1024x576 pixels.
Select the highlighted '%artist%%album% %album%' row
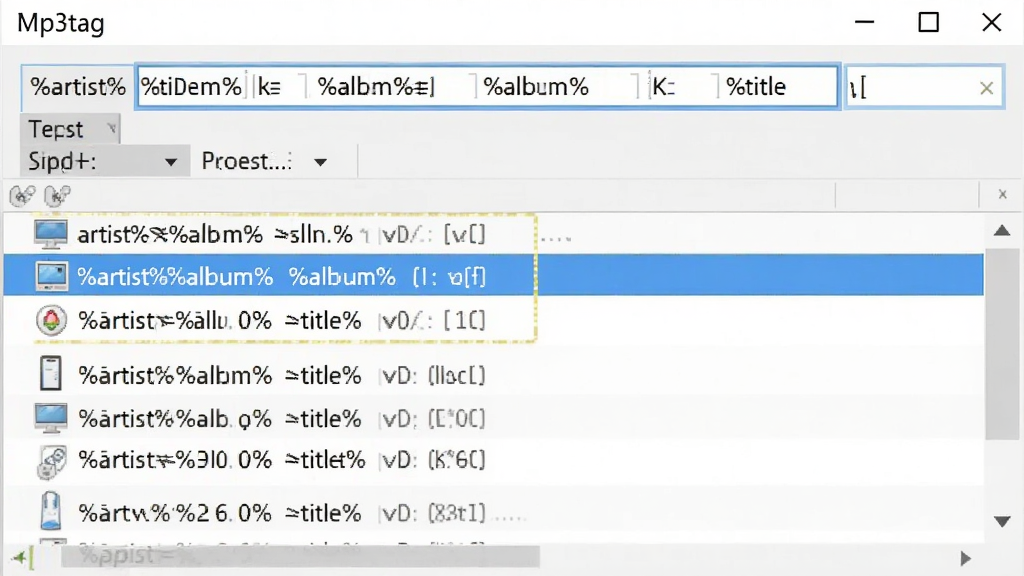tap(493, 275)
